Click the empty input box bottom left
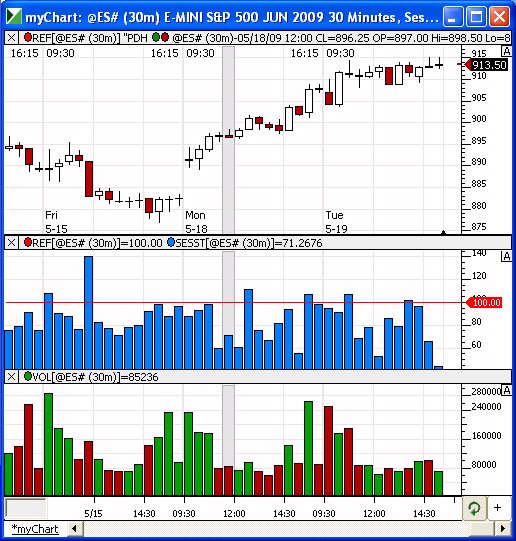 tap(26, 508)
